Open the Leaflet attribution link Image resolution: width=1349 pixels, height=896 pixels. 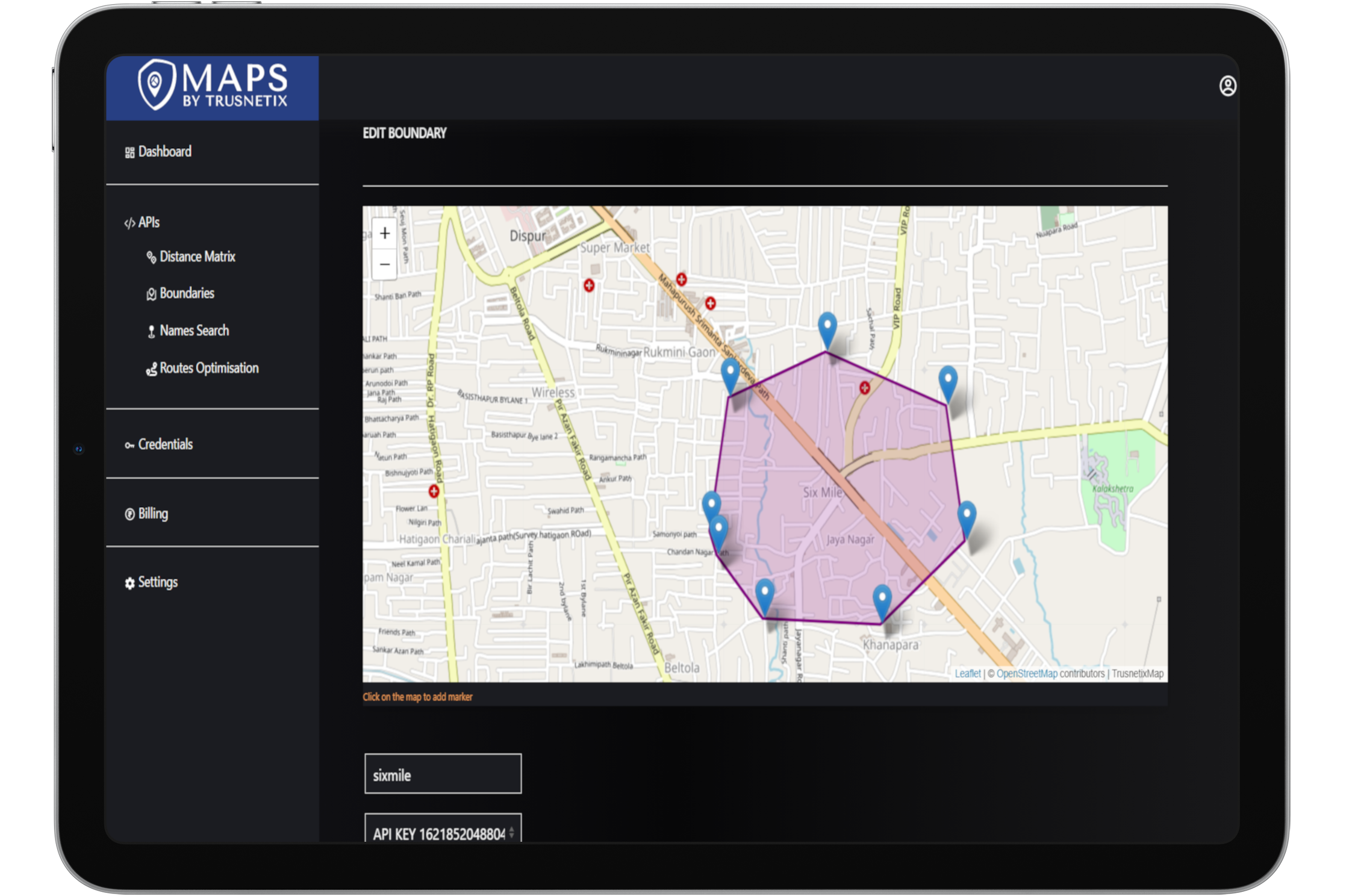coord(968,674)
